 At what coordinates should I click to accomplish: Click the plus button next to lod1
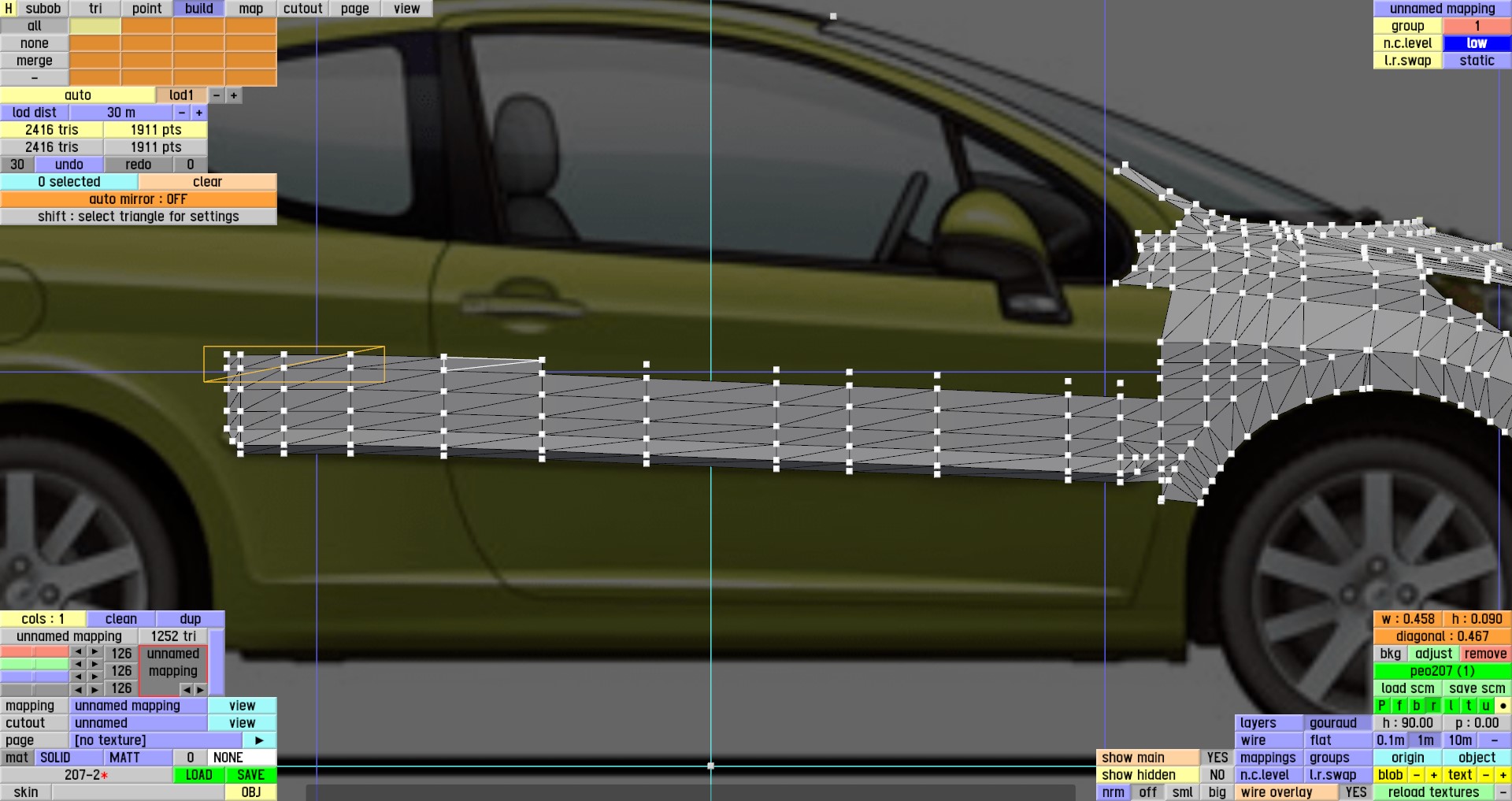(234, 95)
